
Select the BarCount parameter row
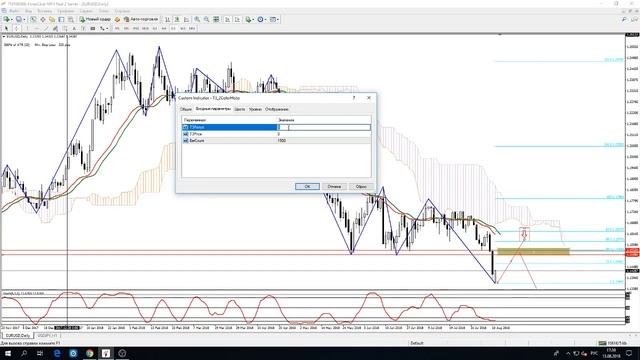pyautogui.click(x=276, y=140)
